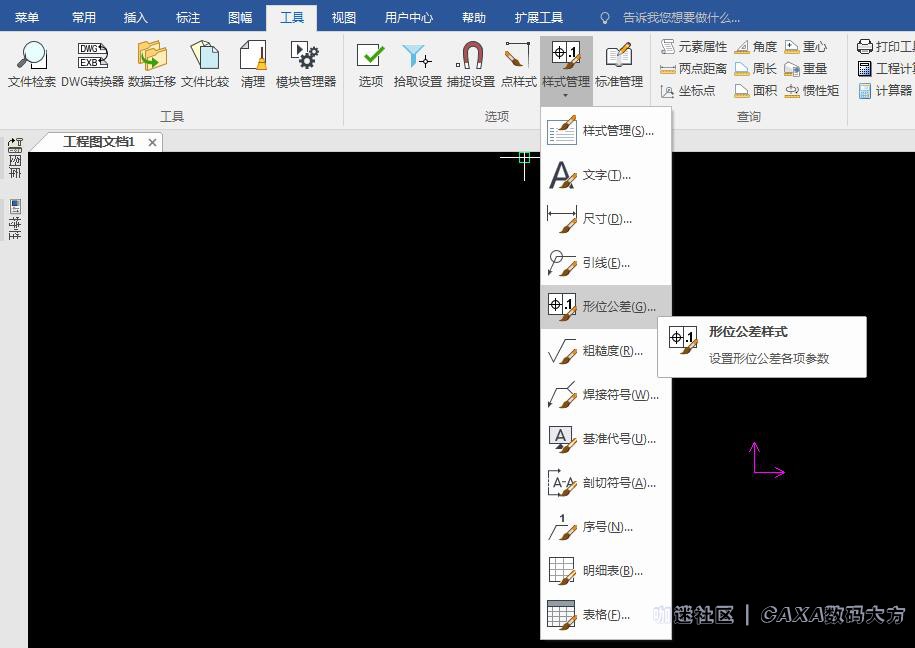
Task: Open the 视图 ribbon tab
Action: tap(343, 18)
